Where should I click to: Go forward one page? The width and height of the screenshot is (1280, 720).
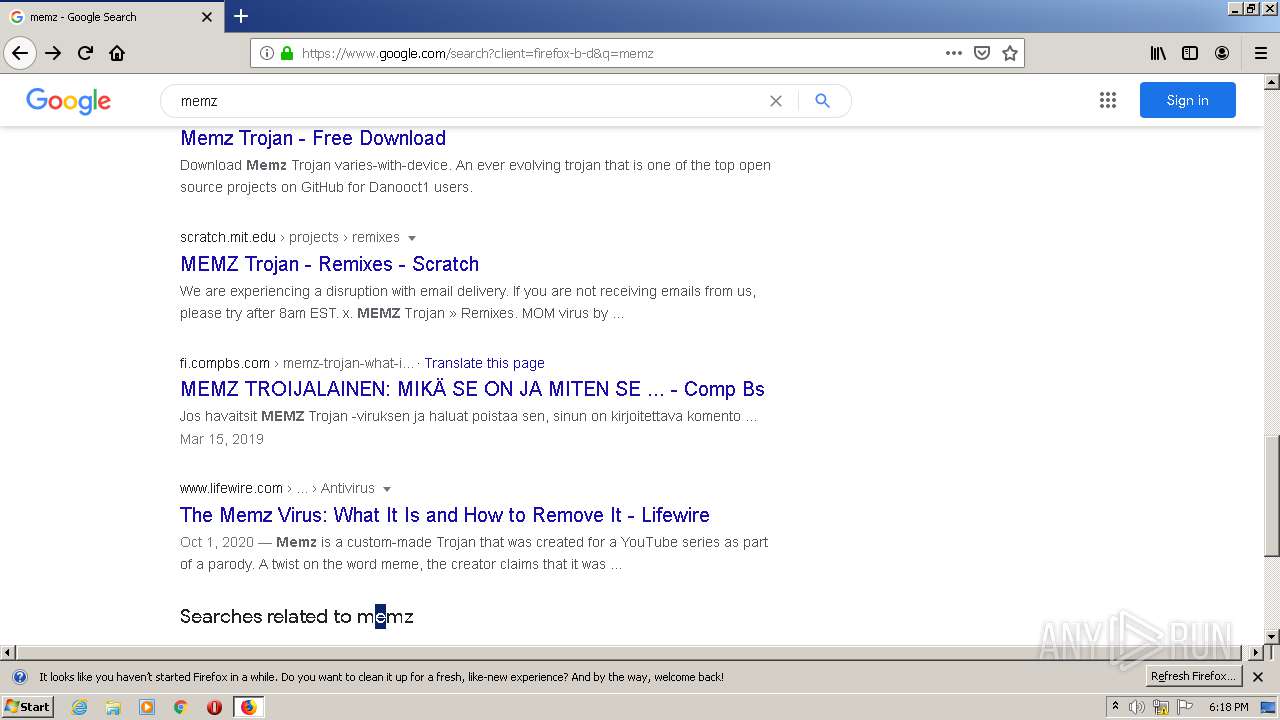coord(53,53)
